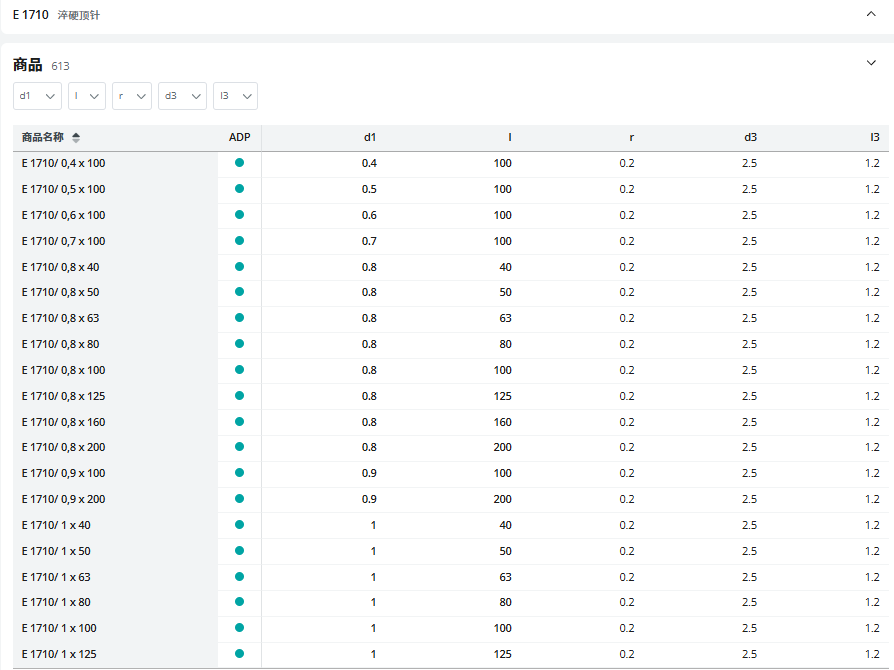The height and width of the screenshot is (670, 894).
Task: Select product E 1710/ 0,8 x 100
Action: tap(63, 370)
